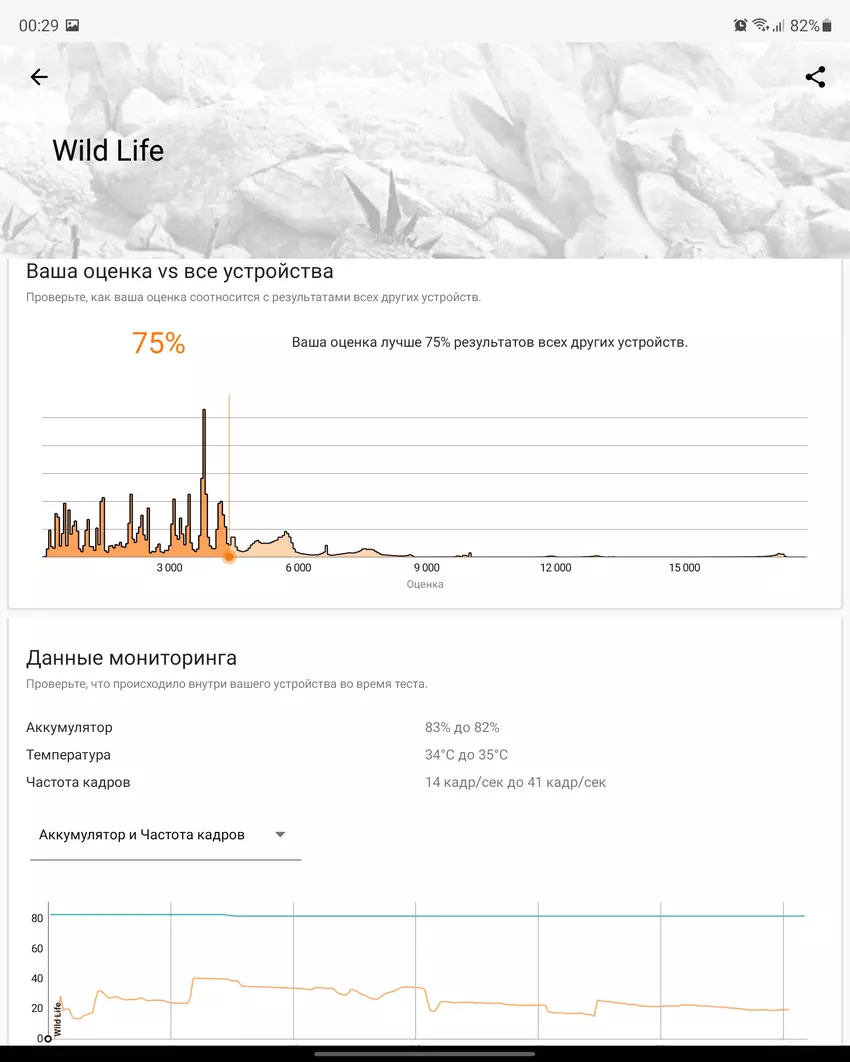Tap the image notification icon by the clock
This screenshot has height=1062, width=850.
(x=72, y=25)
